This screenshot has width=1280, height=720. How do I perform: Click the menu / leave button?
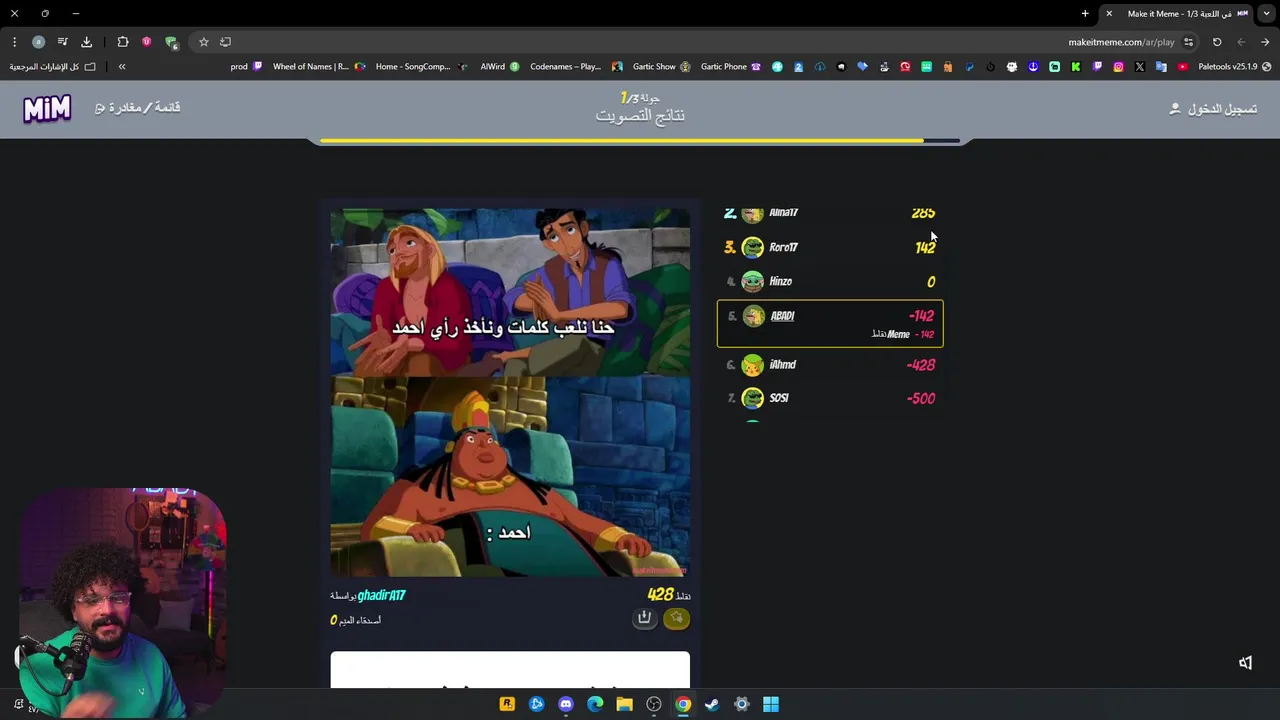[138, 107]
